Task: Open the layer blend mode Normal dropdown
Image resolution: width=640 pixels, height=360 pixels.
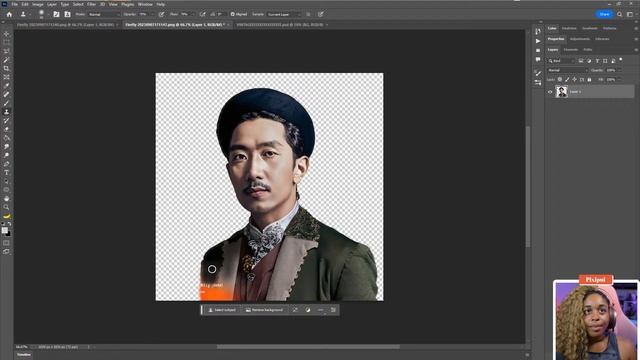Action: tap(567, 70)
